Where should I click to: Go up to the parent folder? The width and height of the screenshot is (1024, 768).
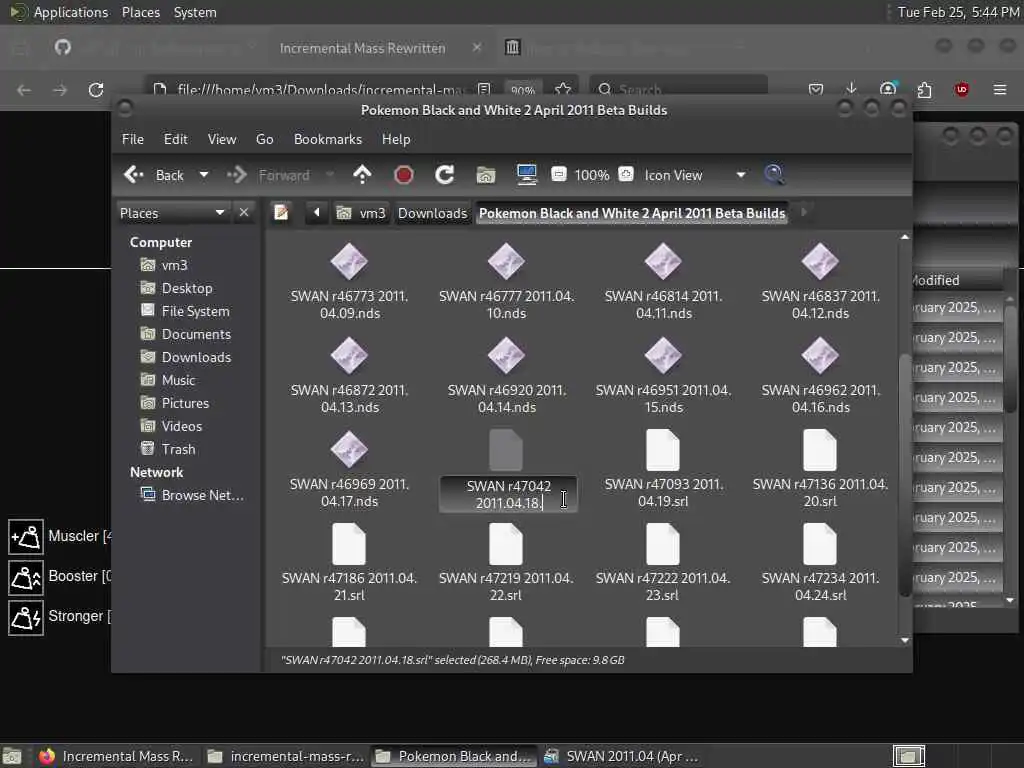click(362, 174)
